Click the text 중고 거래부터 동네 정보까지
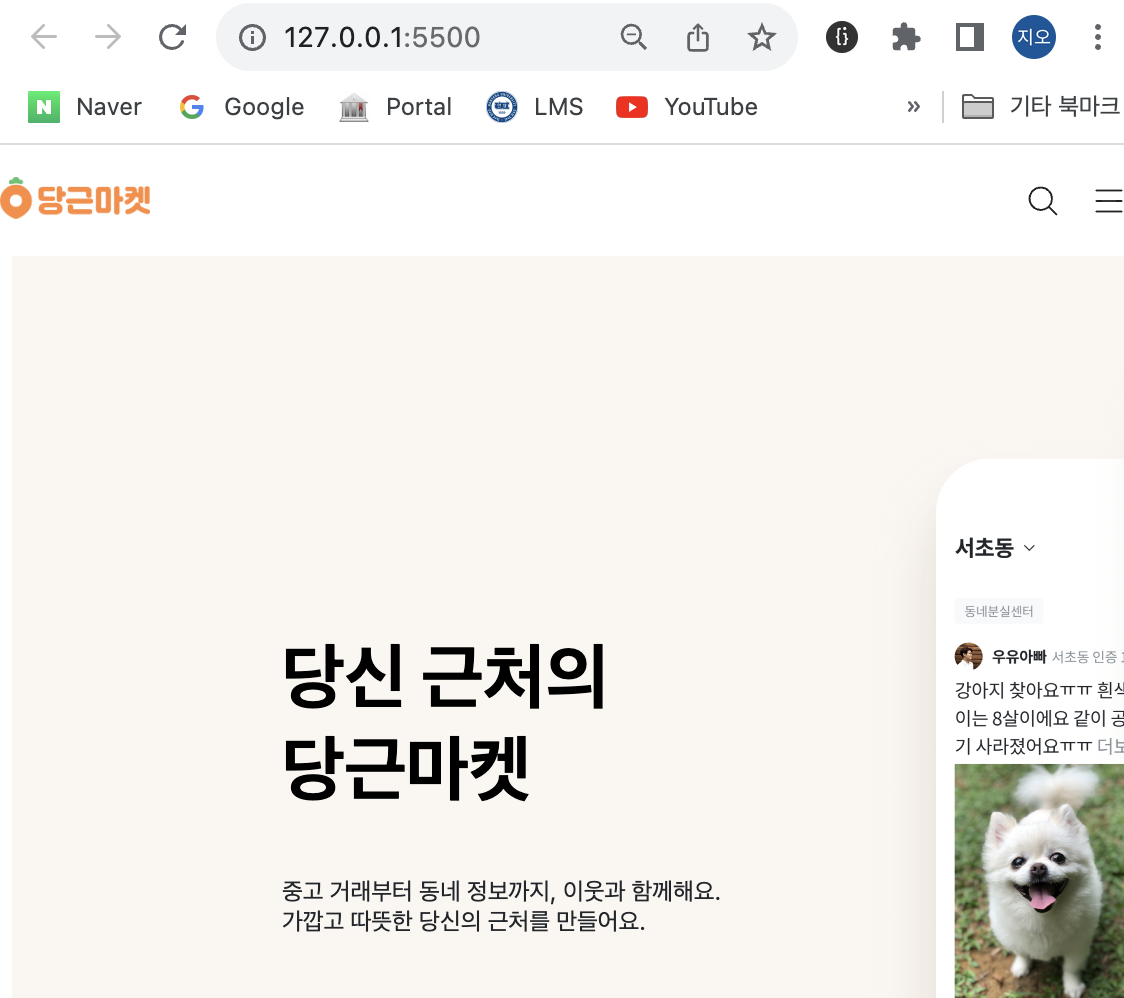Viewport: 1124px width, 998px height. coord(417,890)
